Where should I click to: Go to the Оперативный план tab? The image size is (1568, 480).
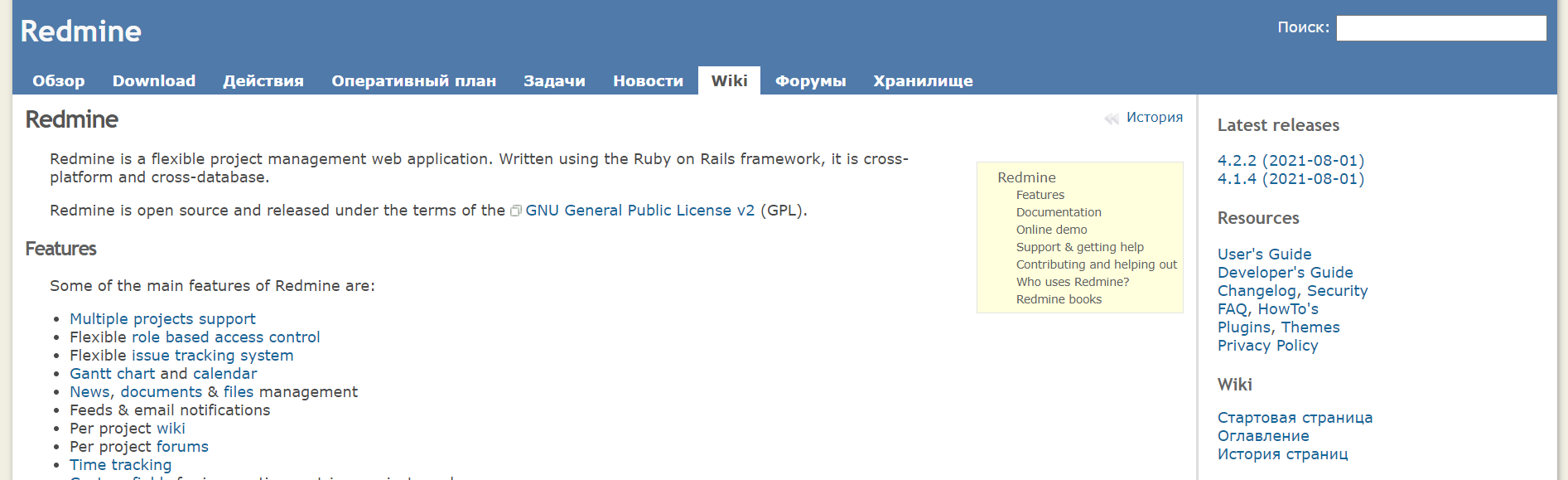(x=414, y=80)
